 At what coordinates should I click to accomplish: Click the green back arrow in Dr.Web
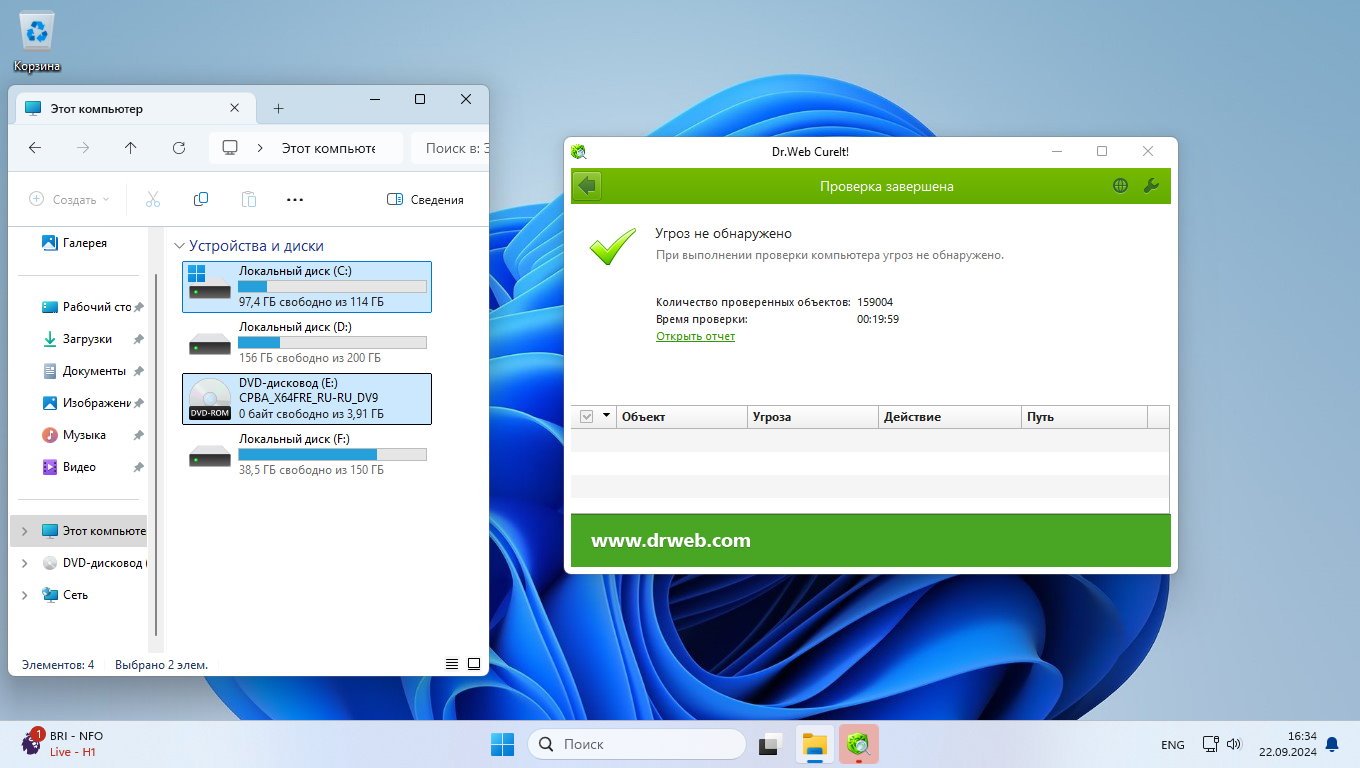[x=587, y=186]
